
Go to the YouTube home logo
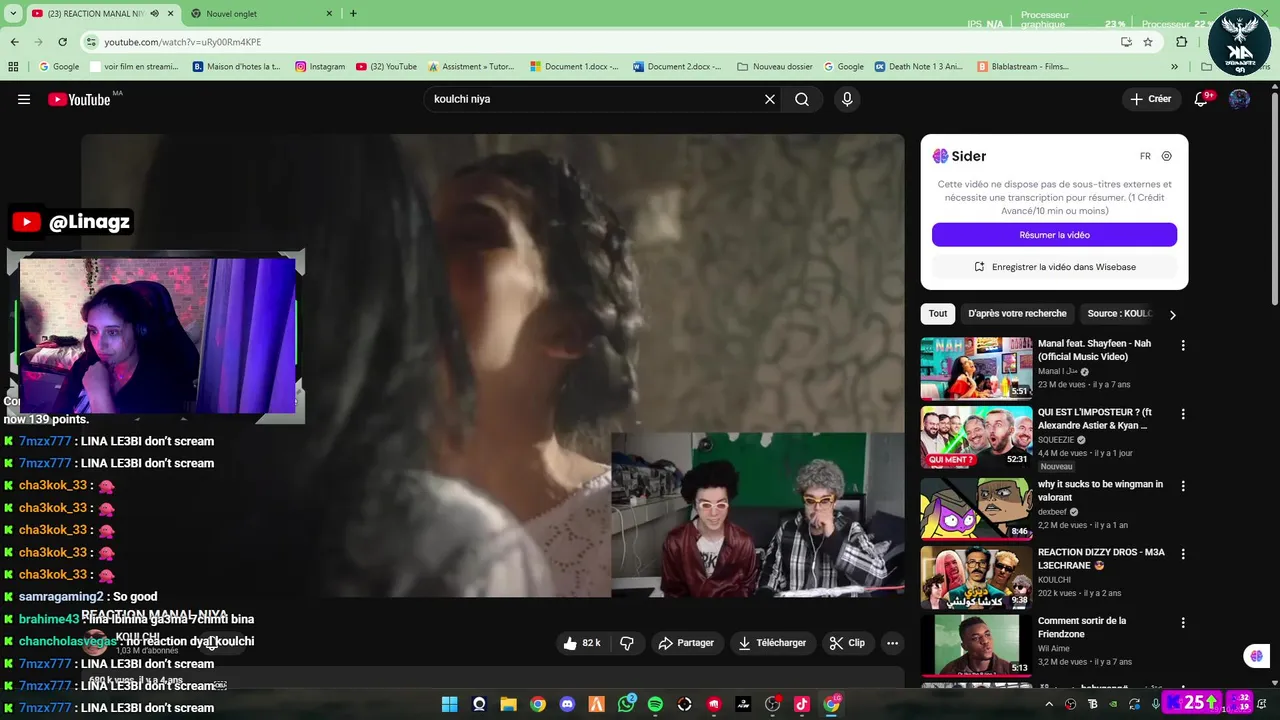(x=79, y=99)
